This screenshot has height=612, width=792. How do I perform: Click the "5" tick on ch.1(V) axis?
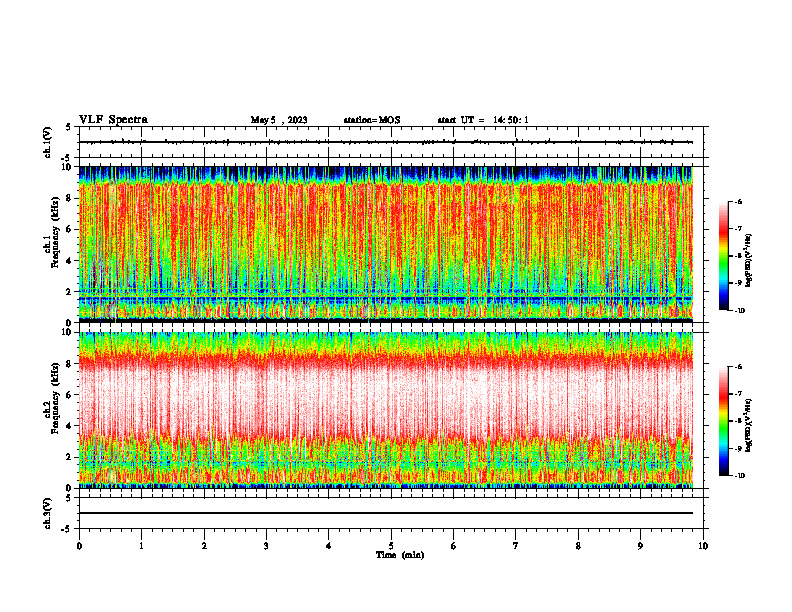pos(69,127)
